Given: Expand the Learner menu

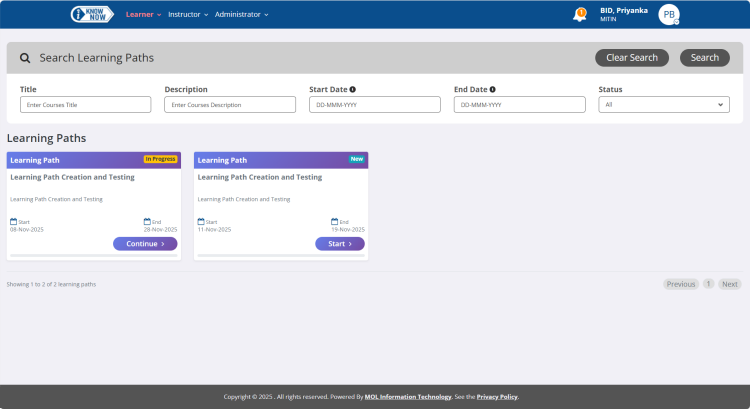Looking at the screenshot, I should click(x=143, y=14).
